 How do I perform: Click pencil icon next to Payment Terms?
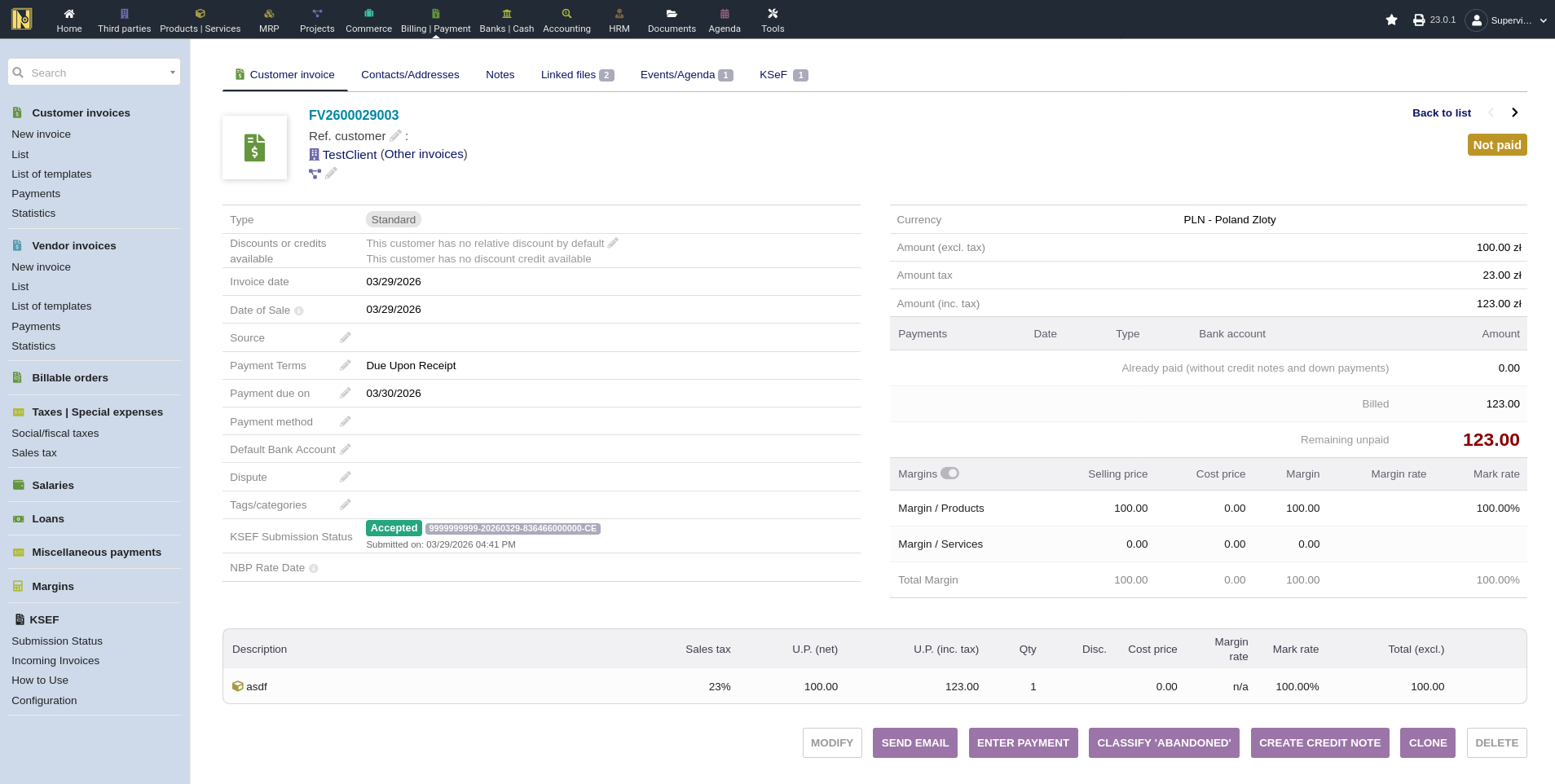pyautogui.click(x=346, y=365)
